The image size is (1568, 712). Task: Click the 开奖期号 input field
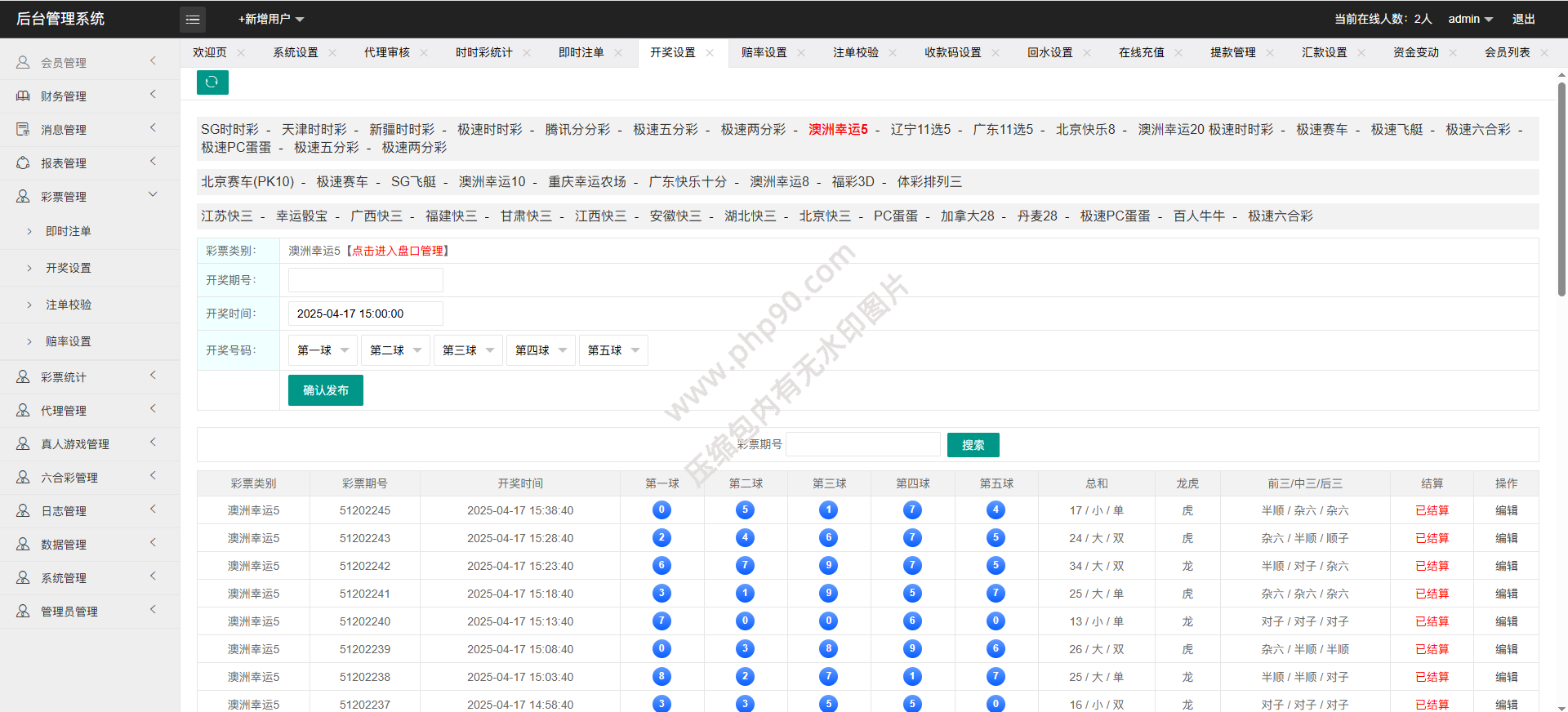(x=366, y=280)
